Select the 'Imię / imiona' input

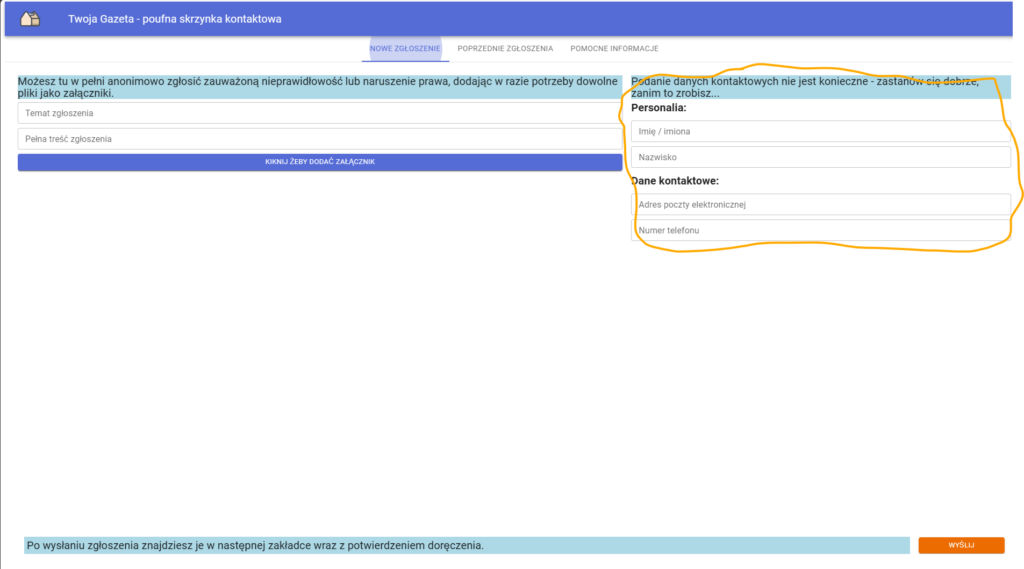tap(820, 131)
